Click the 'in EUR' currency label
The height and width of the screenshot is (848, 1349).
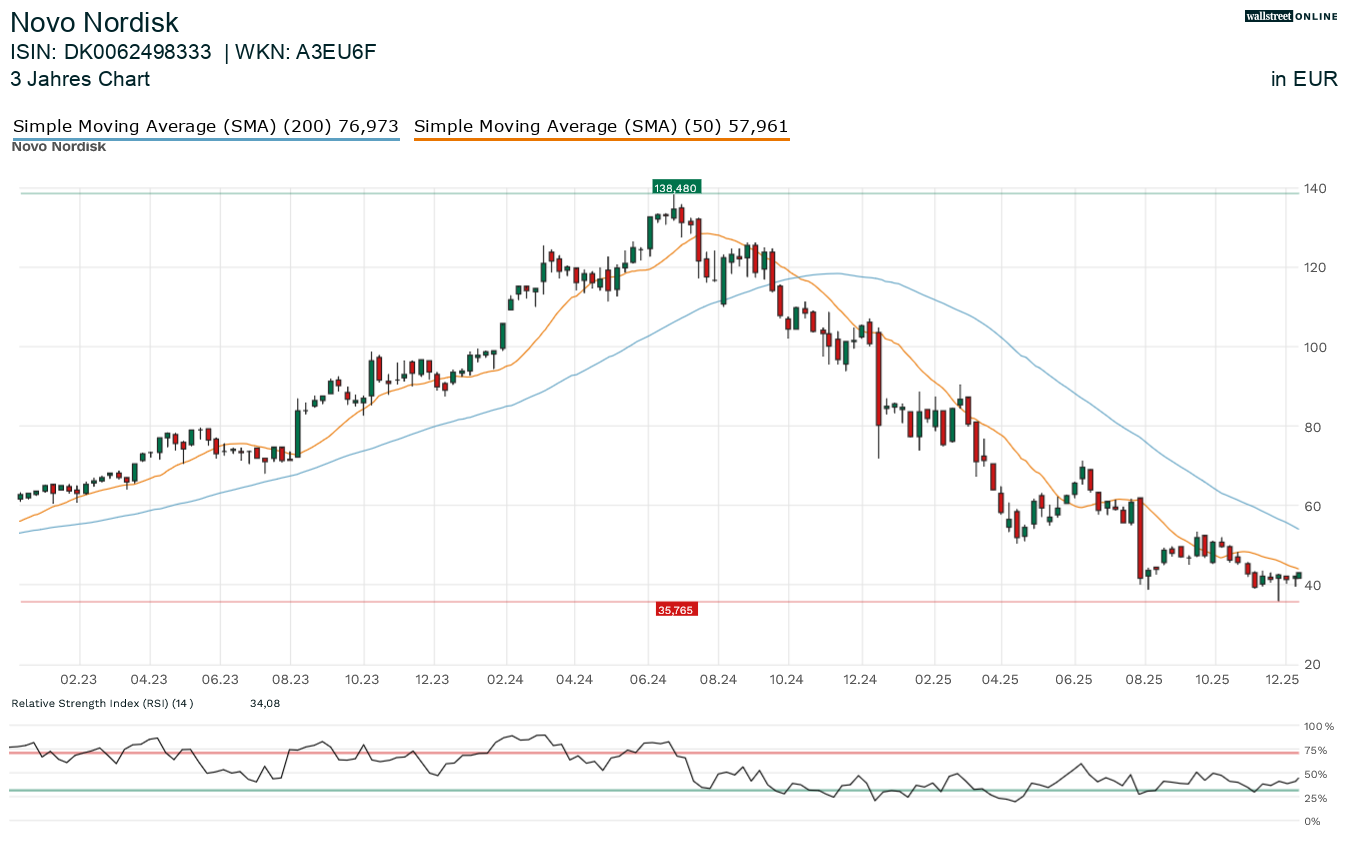(x=1304, y=79)
